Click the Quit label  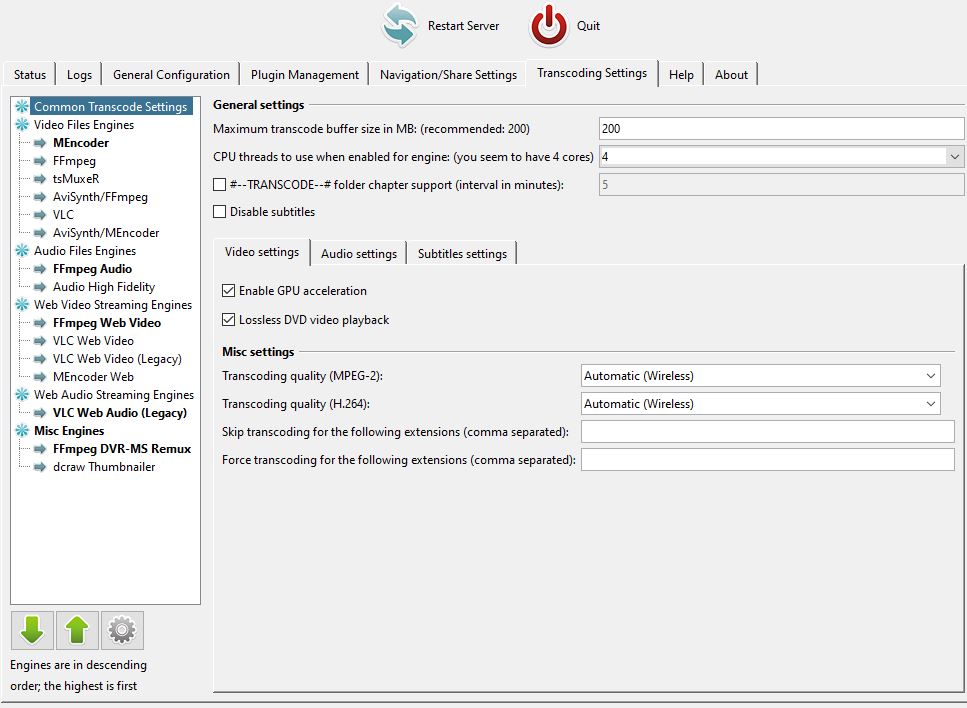pos(588,26)
